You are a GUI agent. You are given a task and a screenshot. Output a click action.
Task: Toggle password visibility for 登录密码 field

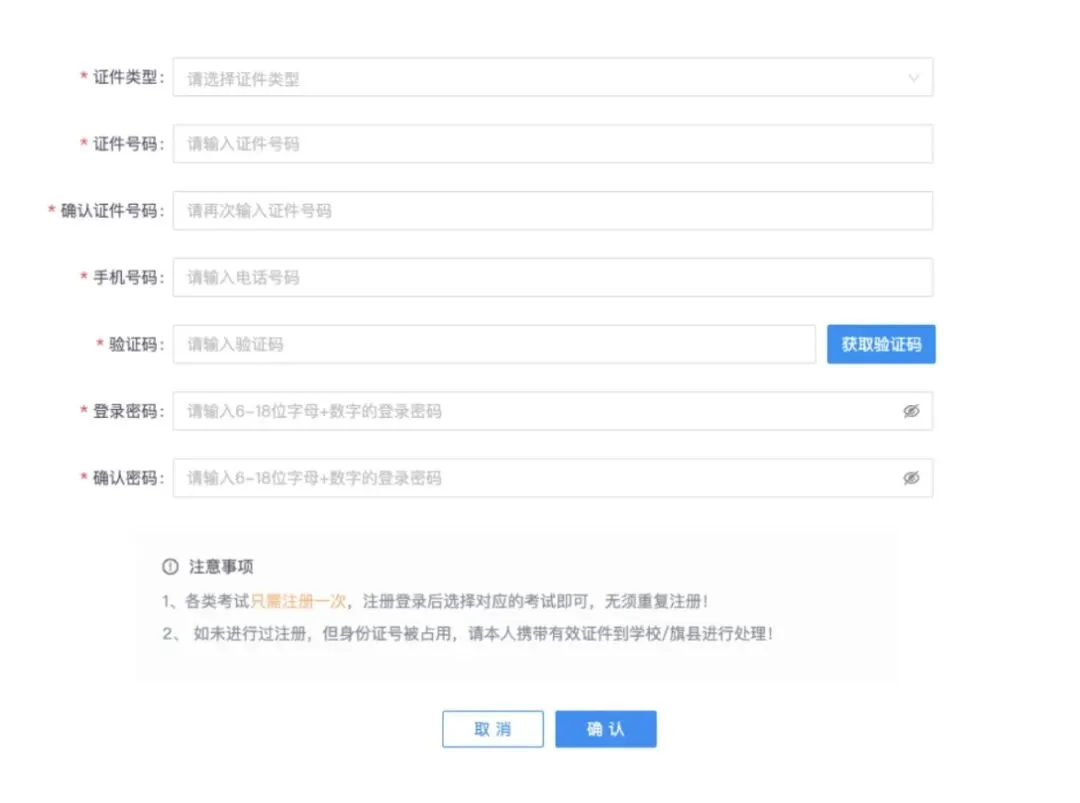point(910,411)
